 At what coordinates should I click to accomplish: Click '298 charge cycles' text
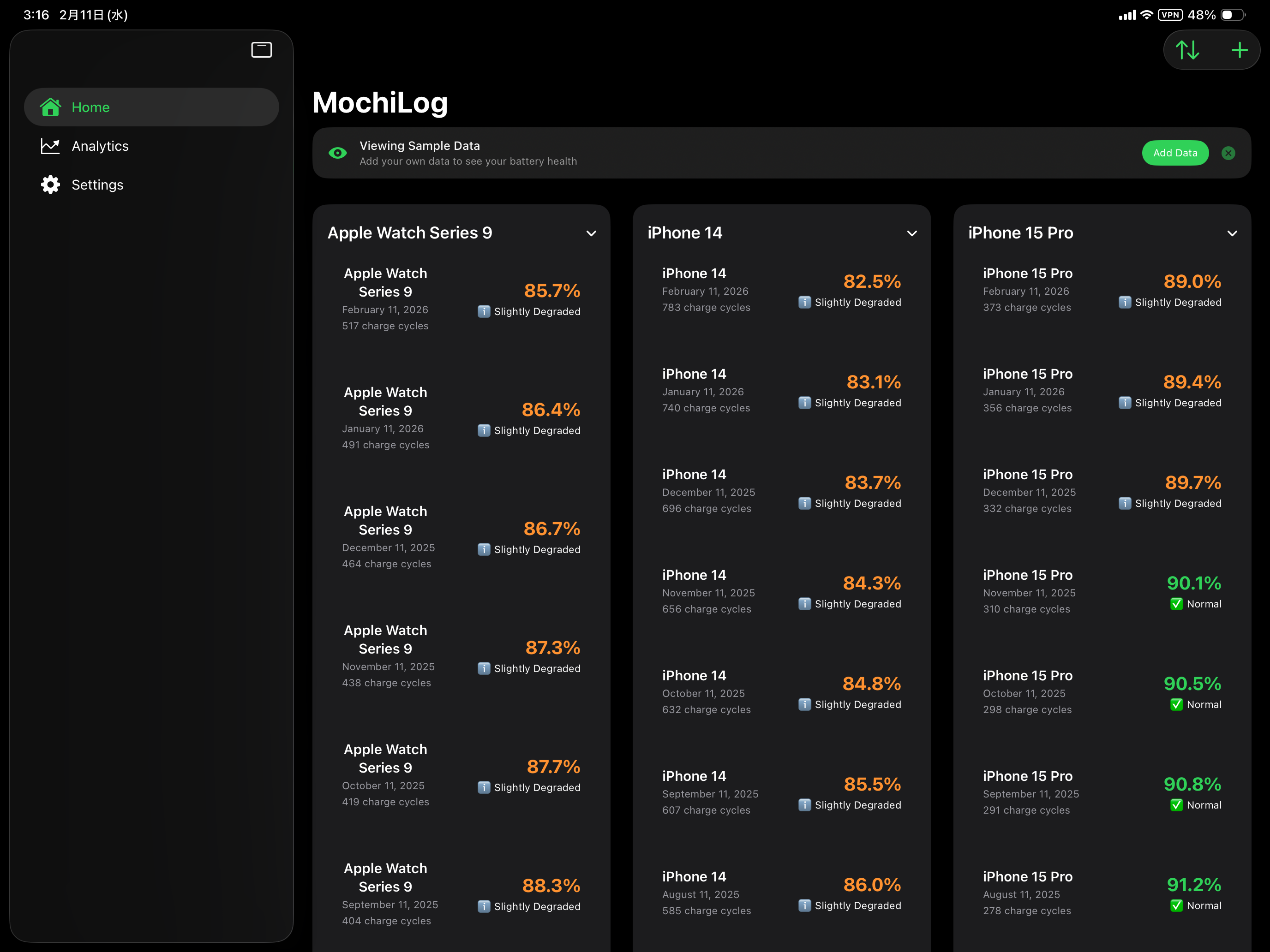click(1027, 710)
